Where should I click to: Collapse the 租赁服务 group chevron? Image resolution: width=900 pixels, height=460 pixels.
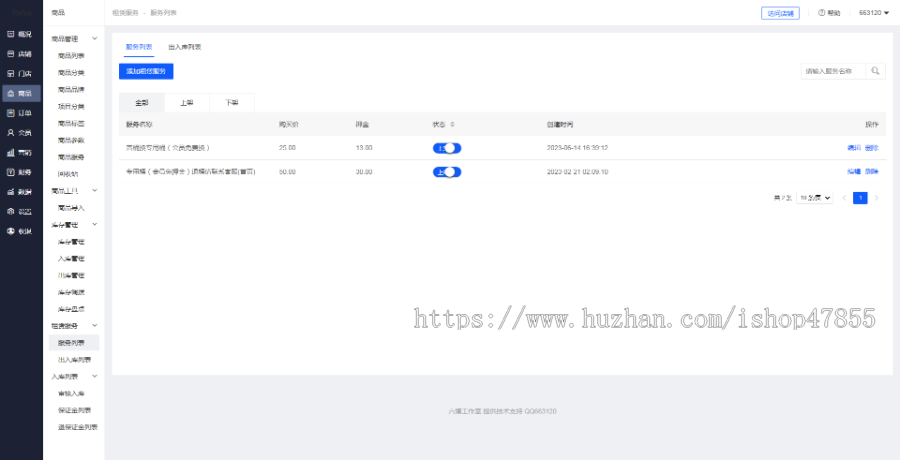point(95,326)
